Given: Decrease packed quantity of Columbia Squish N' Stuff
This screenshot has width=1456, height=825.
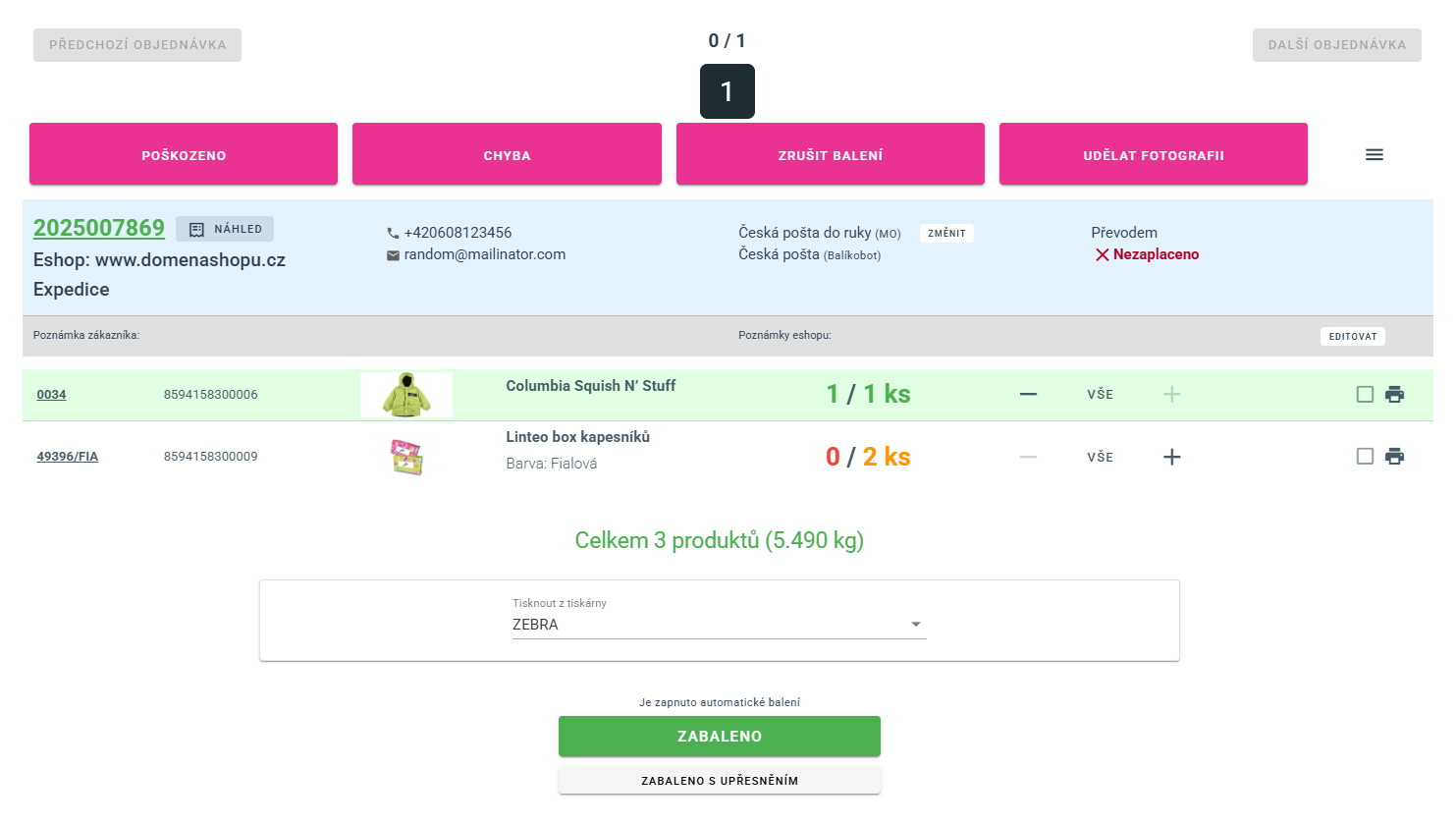Looking at the screenshot, I should pyautogui.click(x=1028, y=394).
